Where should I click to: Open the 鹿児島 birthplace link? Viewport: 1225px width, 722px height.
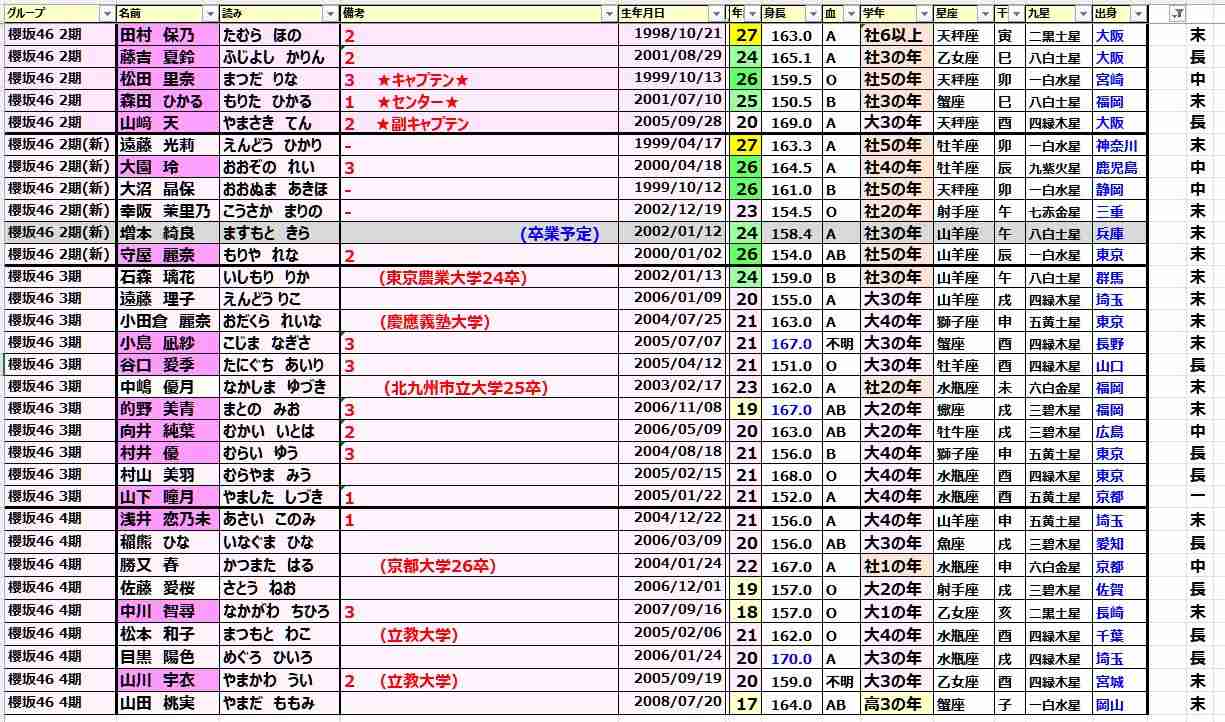[x=1116, y=168]
